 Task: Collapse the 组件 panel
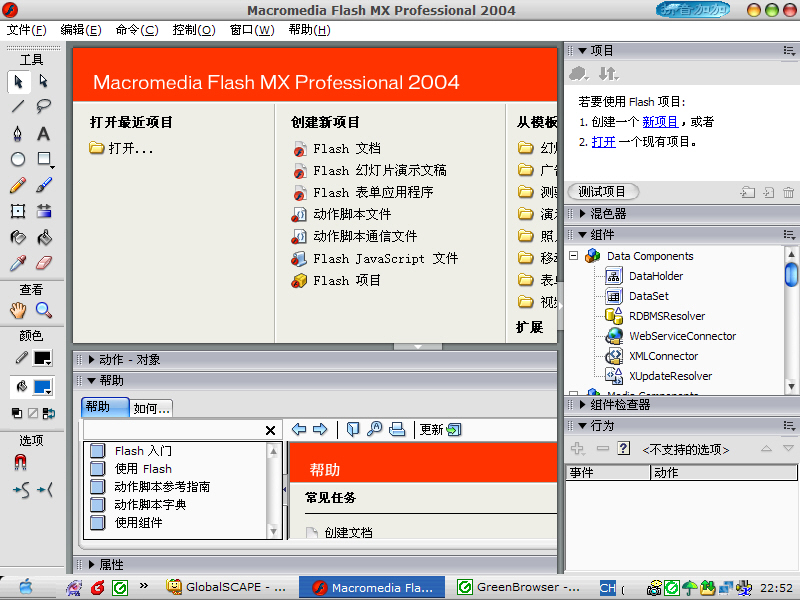tap(582, 235)
